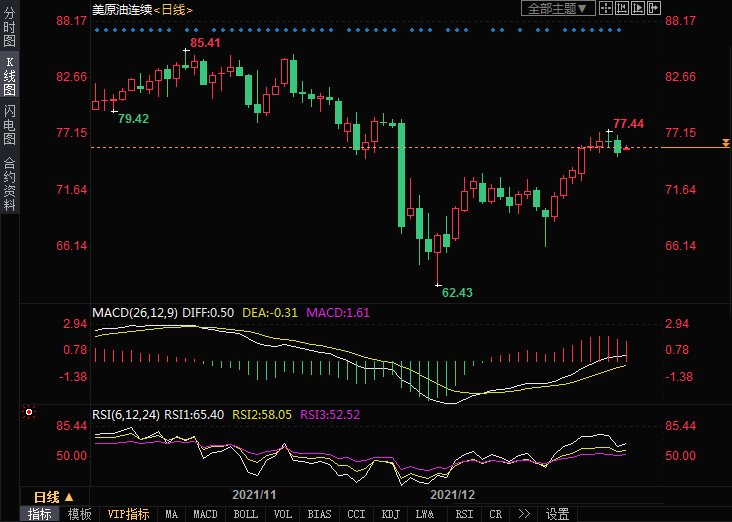Click the crosshair cursor icon in top toolbar
Image resolution: width=732 pixels, height=522 pixels.
click(606, 8)
